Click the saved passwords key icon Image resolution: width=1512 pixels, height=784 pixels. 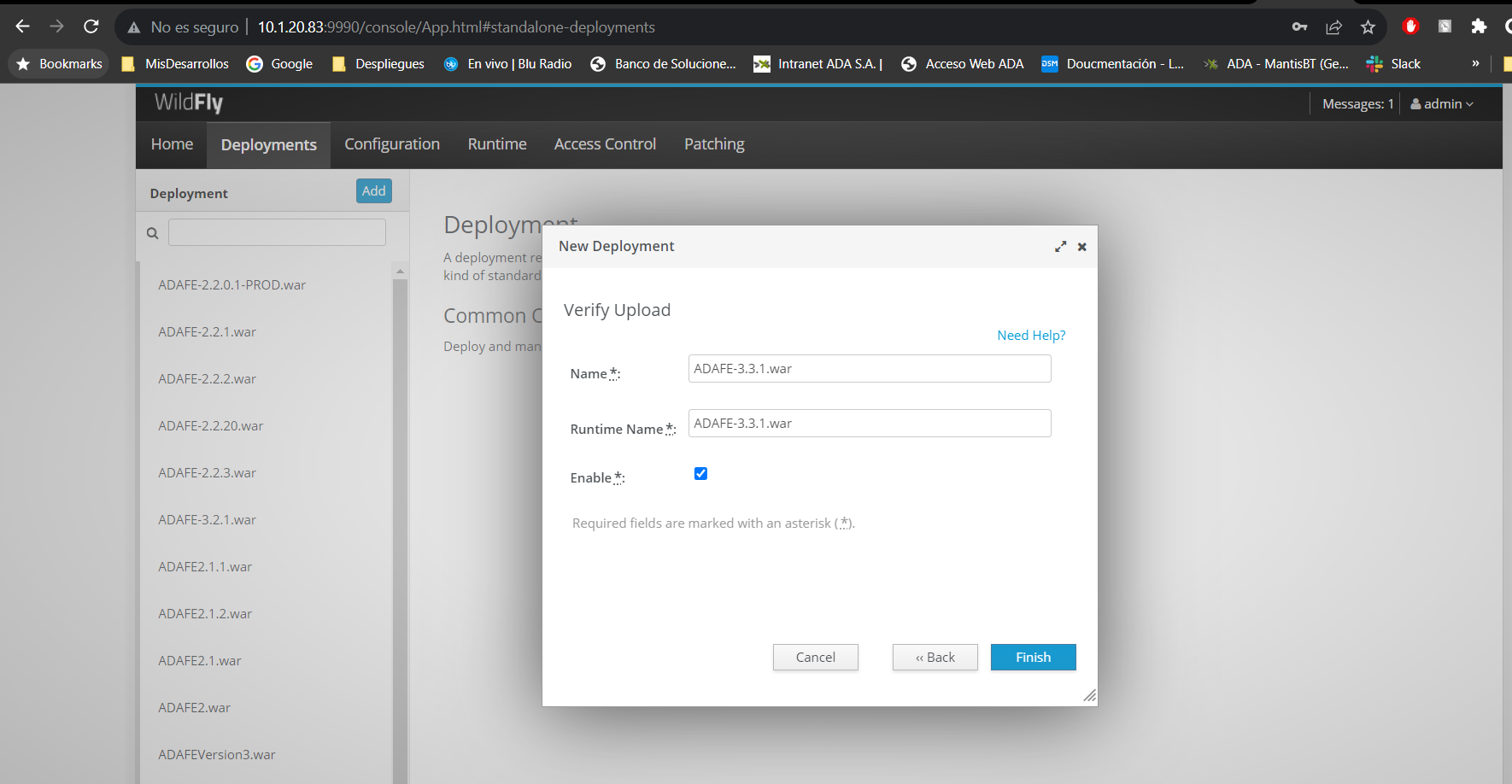pos(1299,26)
